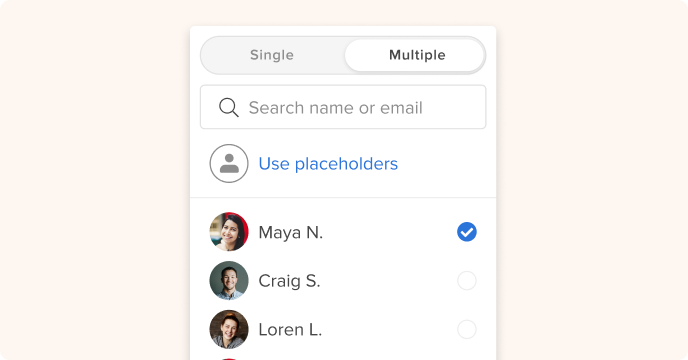Select the Multiple tab
The height and width of the screenshot is (360, 688).
tap(415, 55)
